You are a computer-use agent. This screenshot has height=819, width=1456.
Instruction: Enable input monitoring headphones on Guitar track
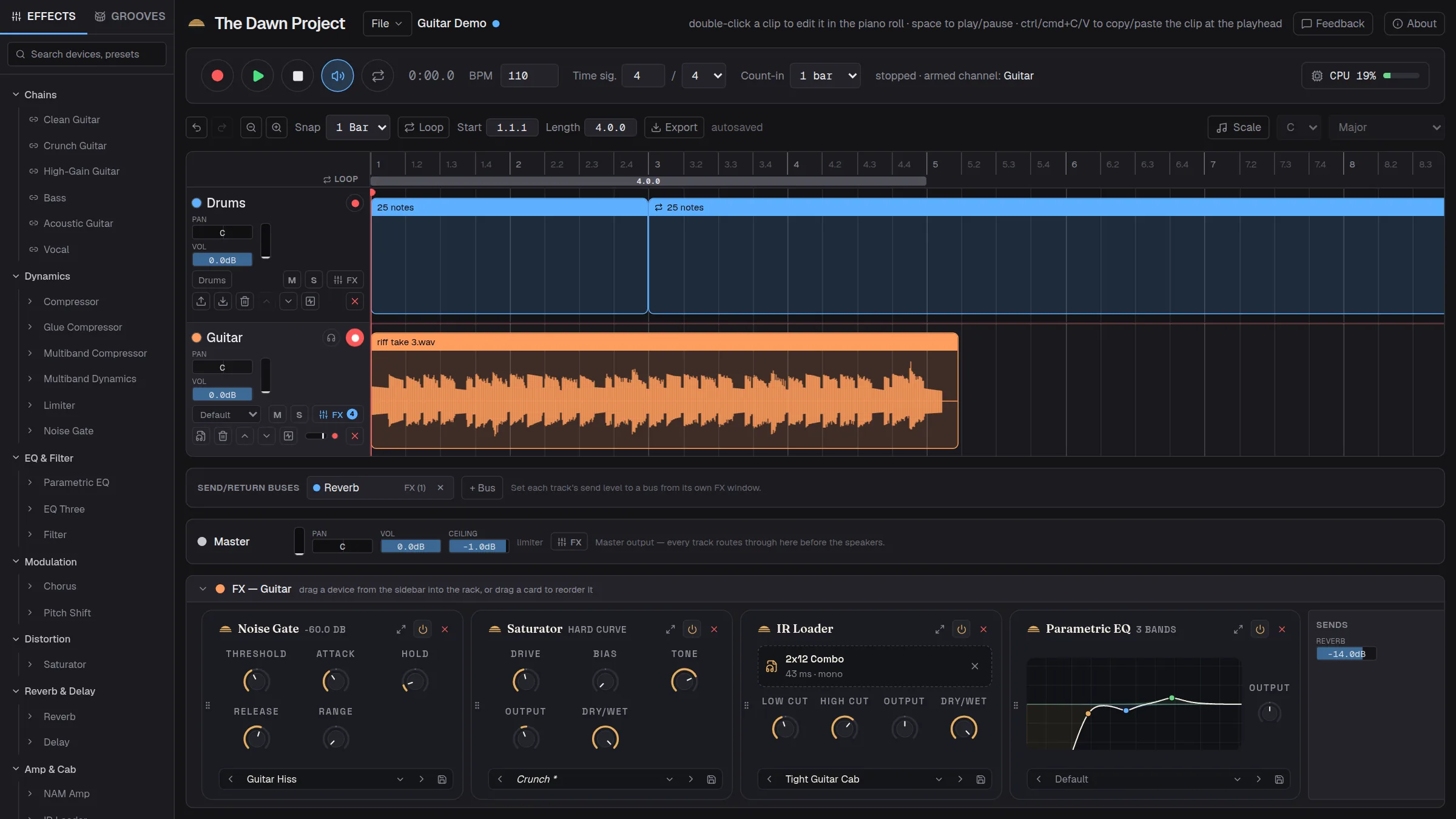tap(331, 338)
